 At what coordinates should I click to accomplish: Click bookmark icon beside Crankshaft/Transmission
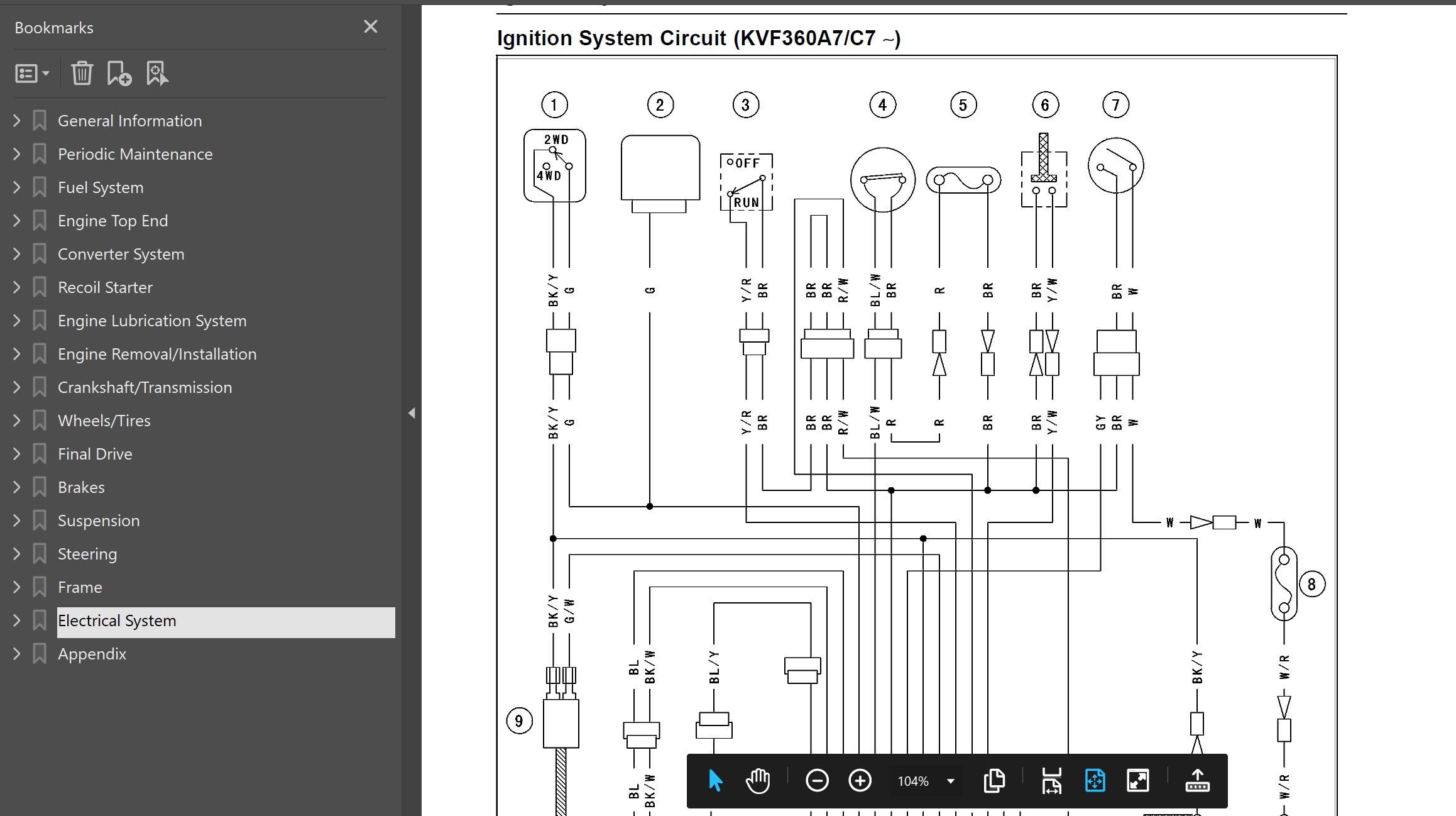[x=40, y=387]
